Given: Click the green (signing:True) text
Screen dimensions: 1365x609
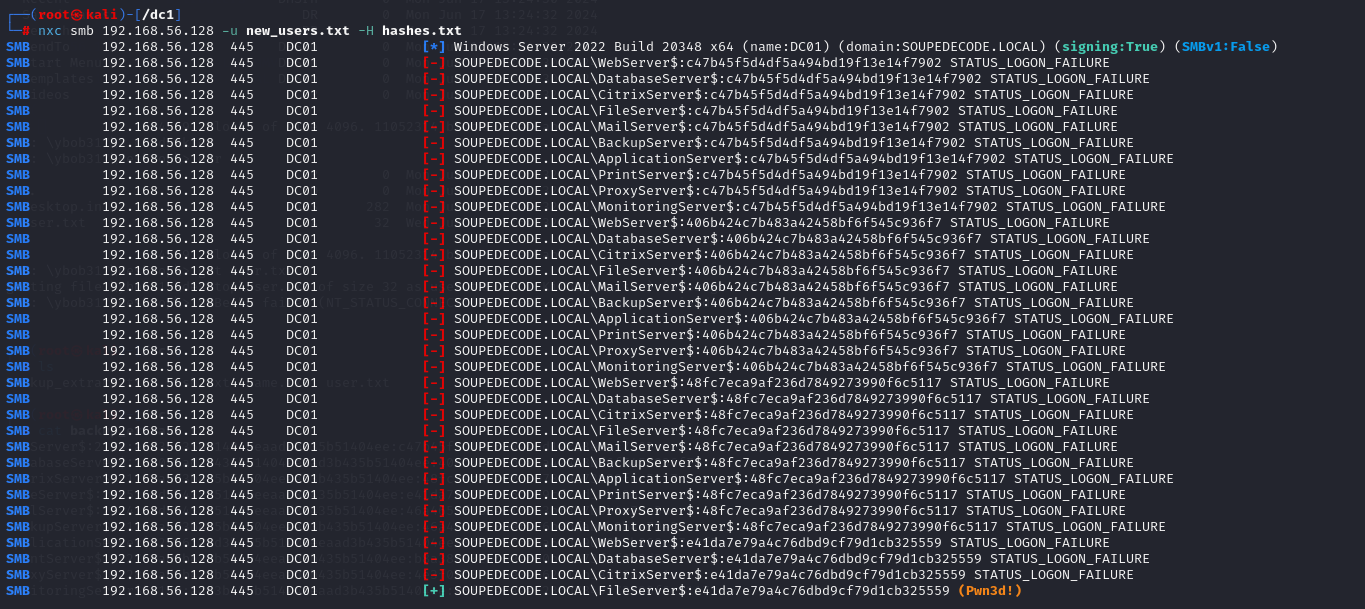Looking at the screenshot, I should [x=1110, y=47].
